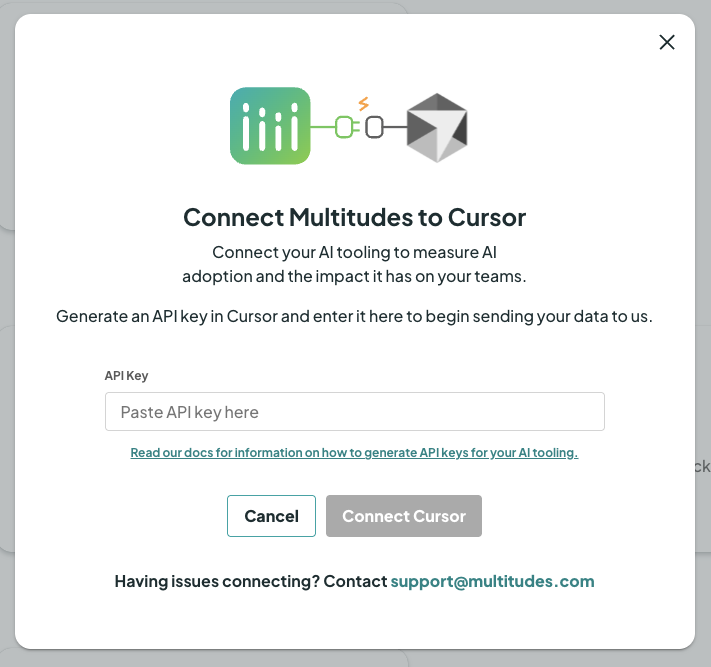
Task: Click the Connect Cursor button
Action: (403, 516)
